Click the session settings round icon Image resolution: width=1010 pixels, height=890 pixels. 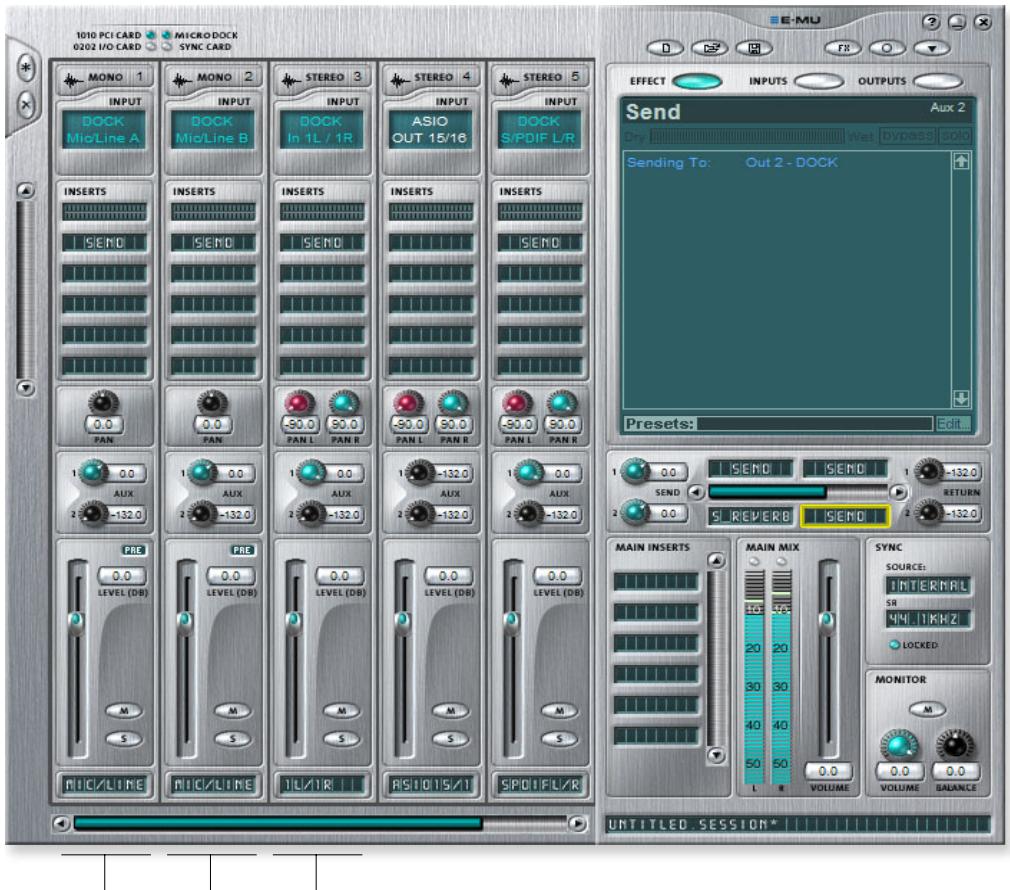point(887,48)
